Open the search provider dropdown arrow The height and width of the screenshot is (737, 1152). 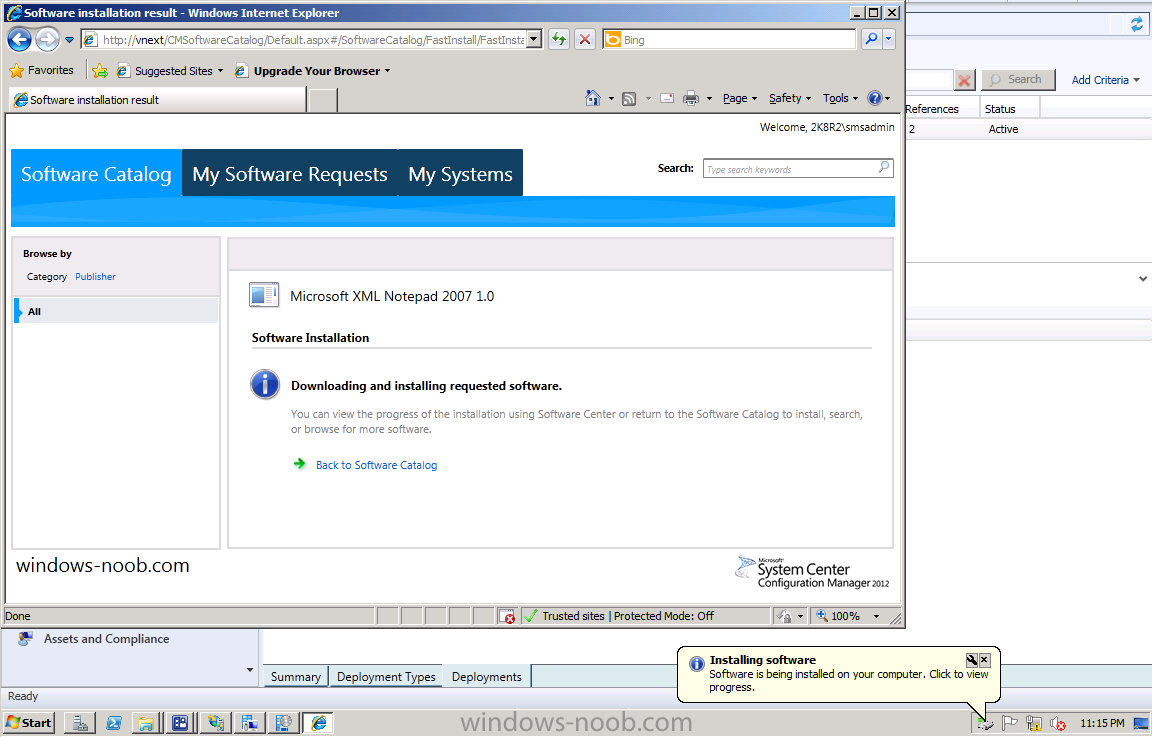(889, 39)
